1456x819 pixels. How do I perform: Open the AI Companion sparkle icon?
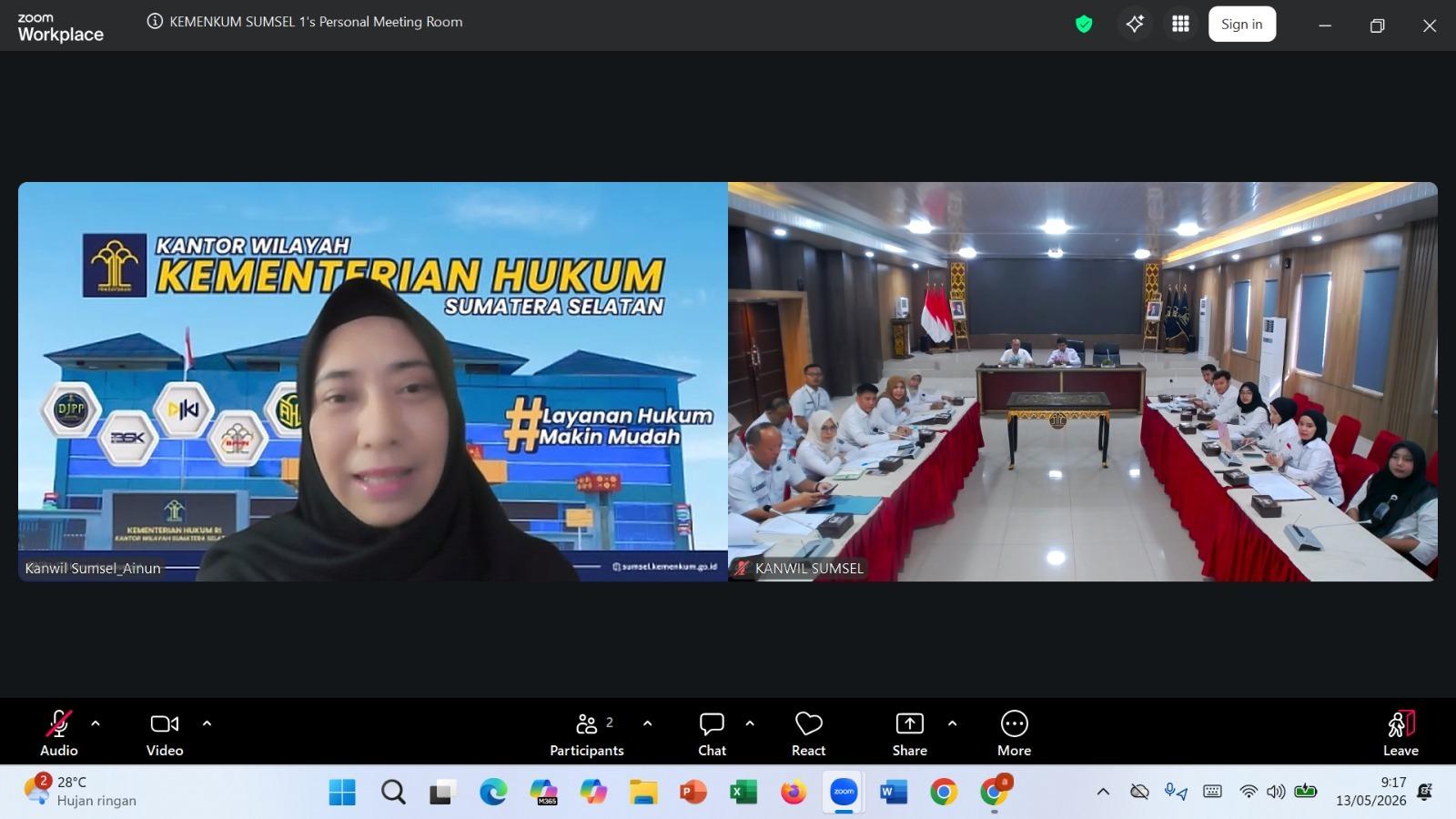[1135, 25]
